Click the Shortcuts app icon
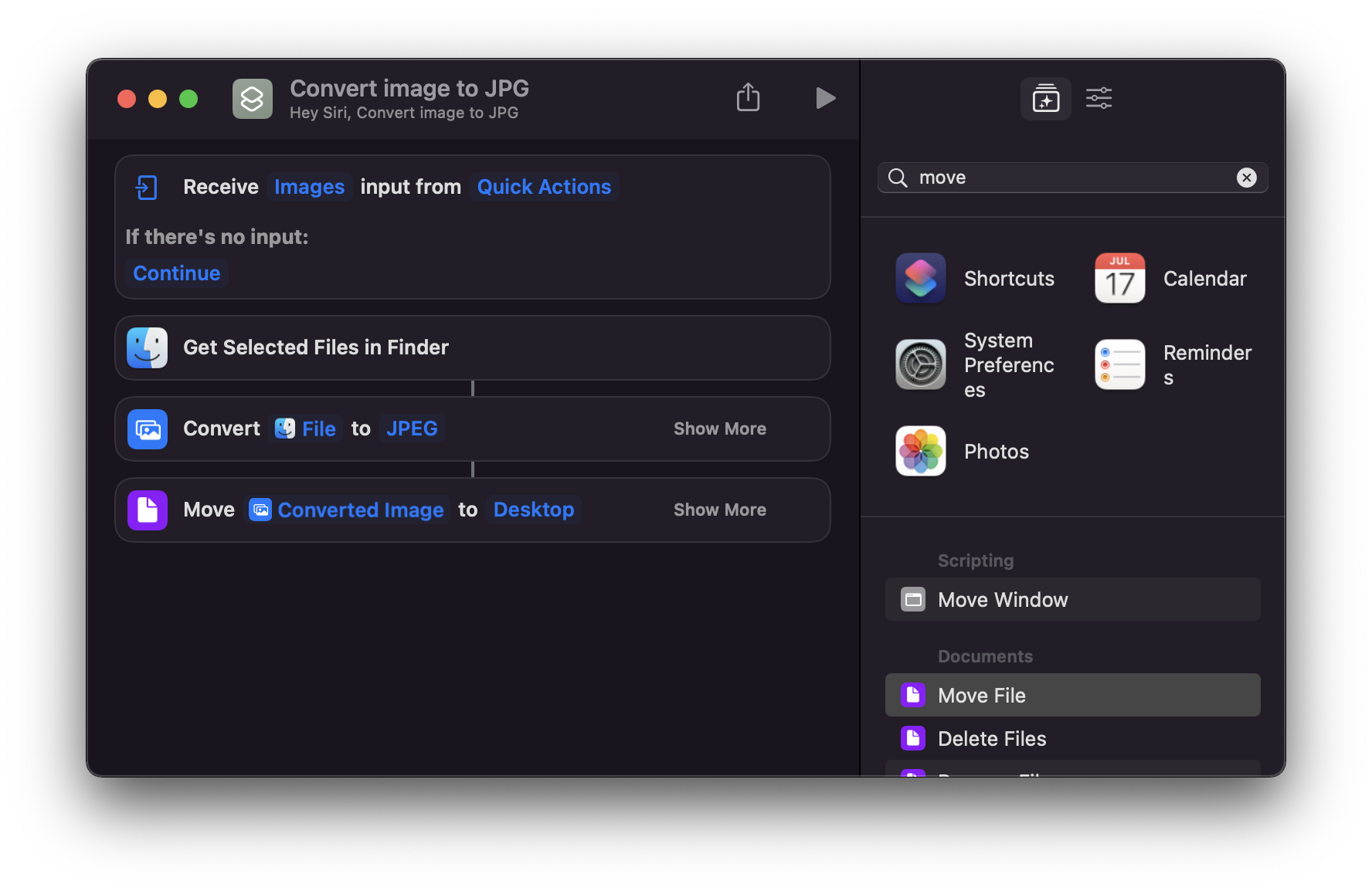 coord(921,279)
